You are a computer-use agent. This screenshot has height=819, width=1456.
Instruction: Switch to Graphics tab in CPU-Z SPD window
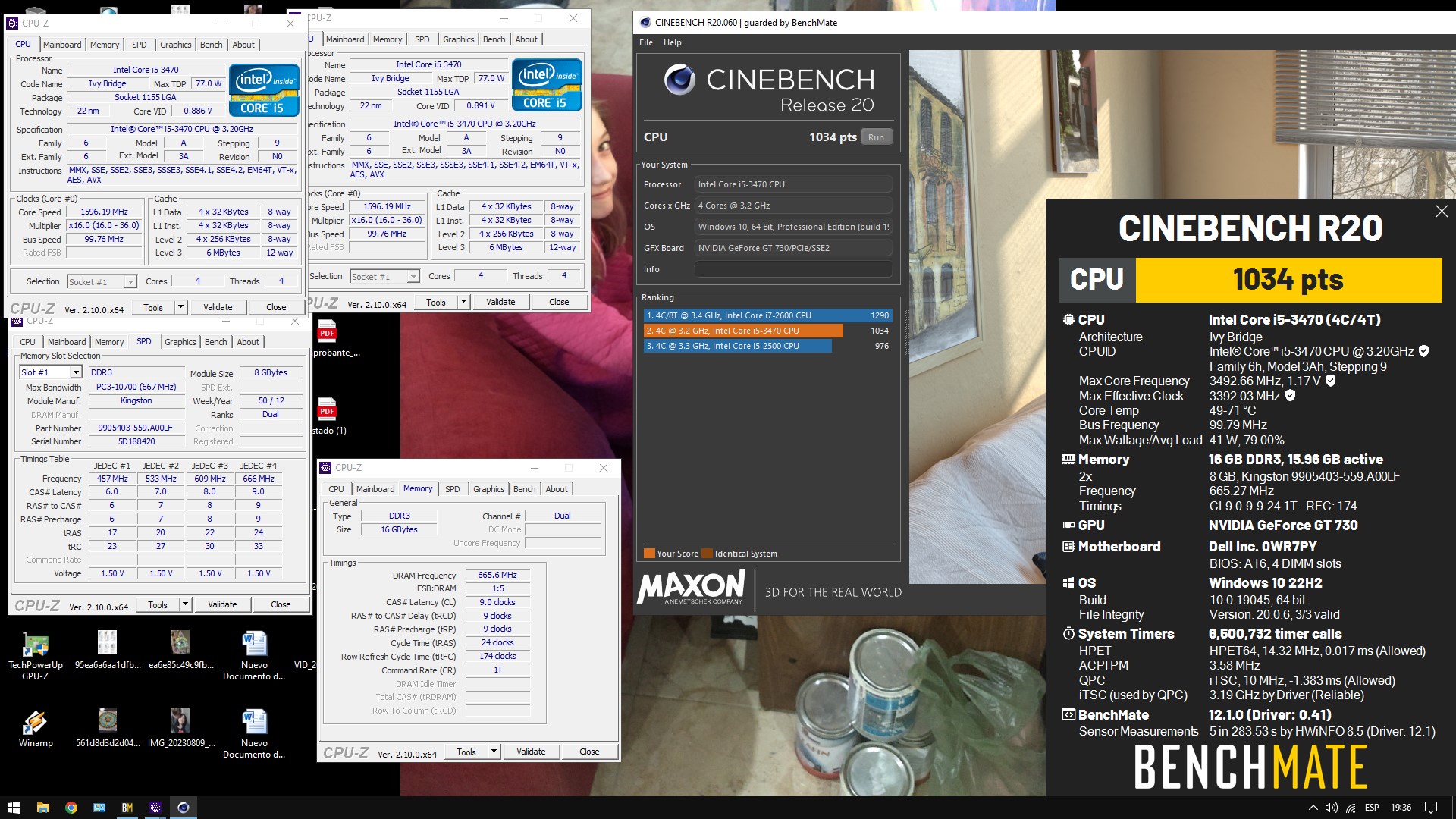(180, 342)
